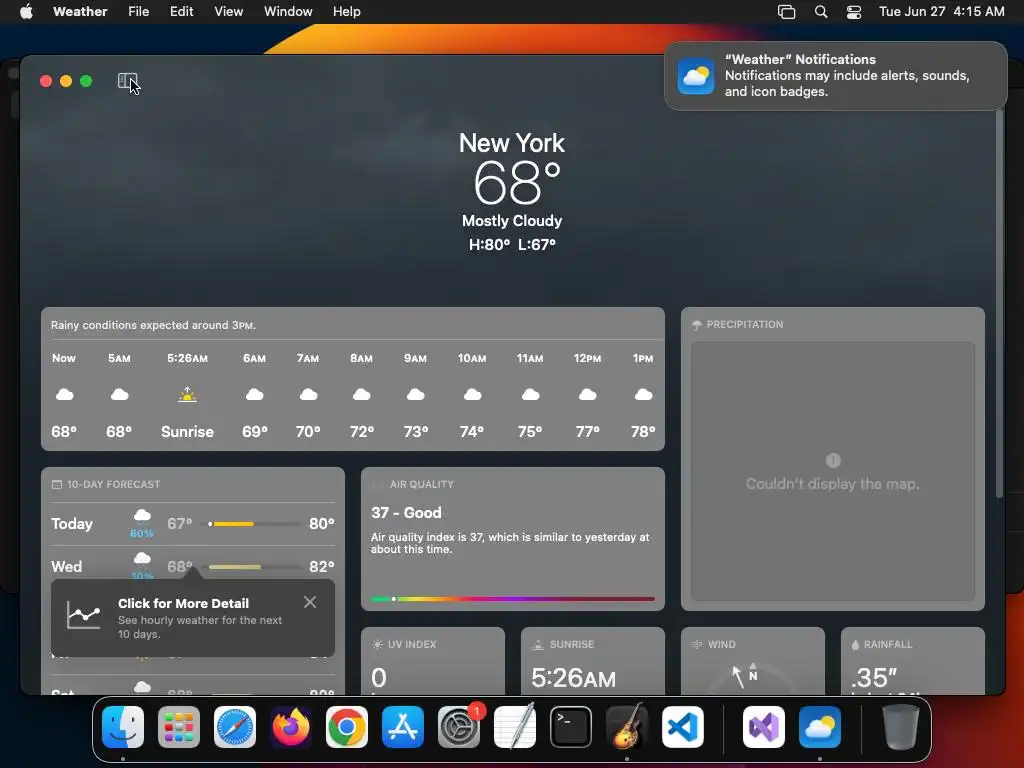Launch Google Chrome from the Dock
The image size is (1024, 768).
347,727
